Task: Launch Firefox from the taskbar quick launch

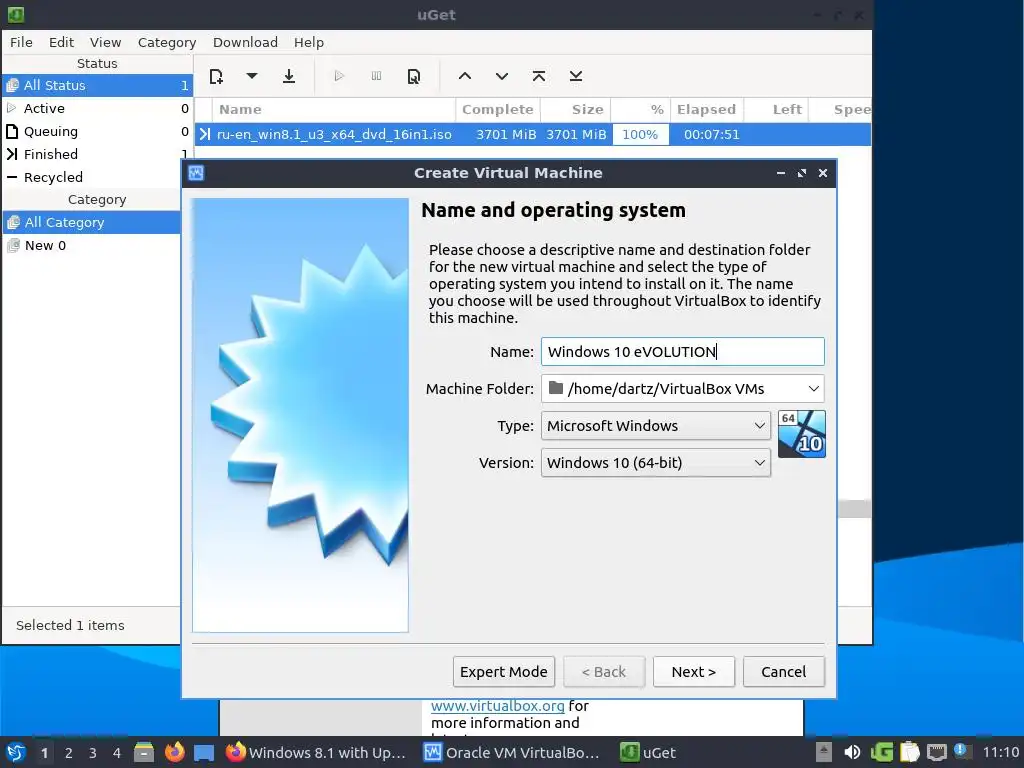Action: [x=174, y=752]
